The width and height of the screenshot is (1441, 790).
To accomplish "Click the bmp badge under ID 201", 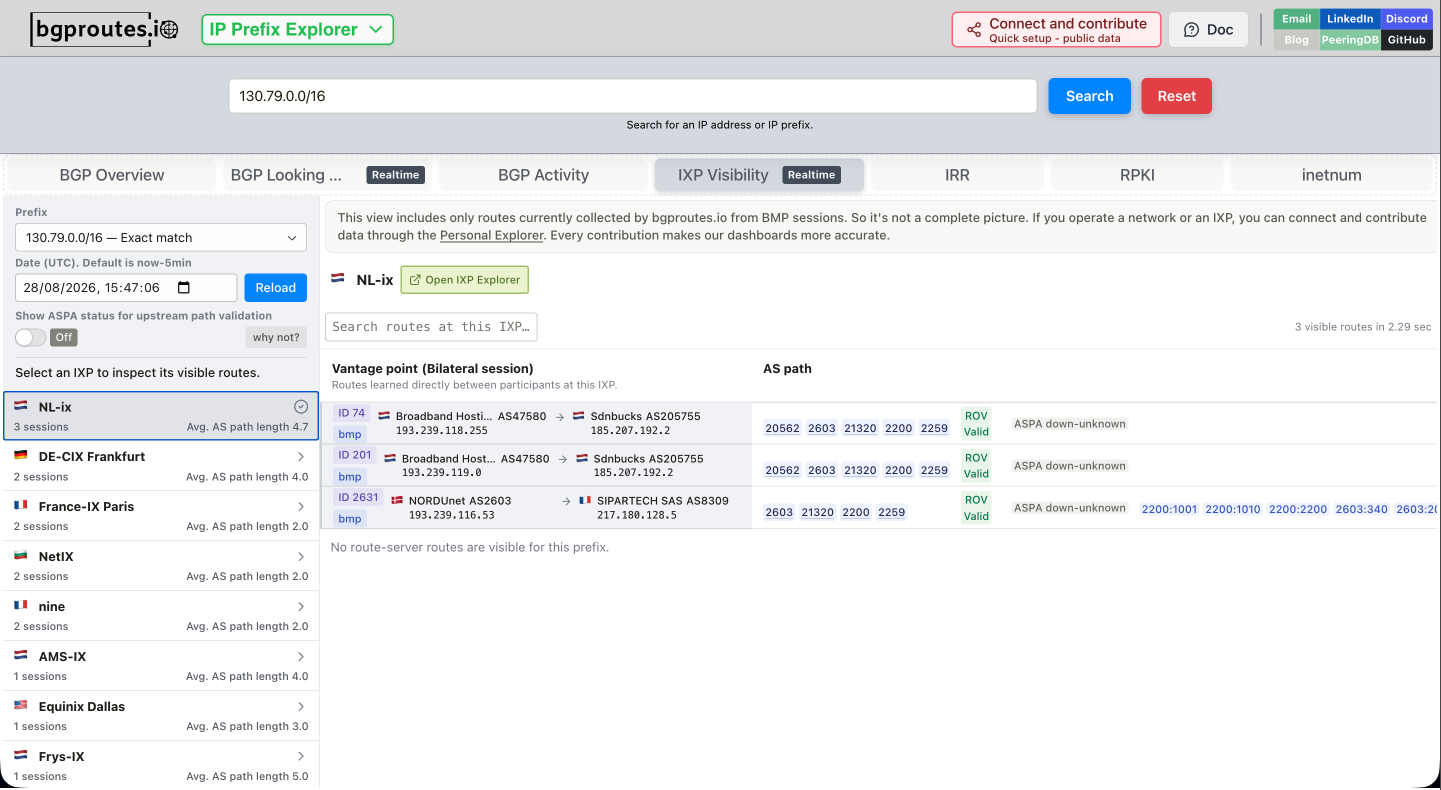I will [350, 477].
